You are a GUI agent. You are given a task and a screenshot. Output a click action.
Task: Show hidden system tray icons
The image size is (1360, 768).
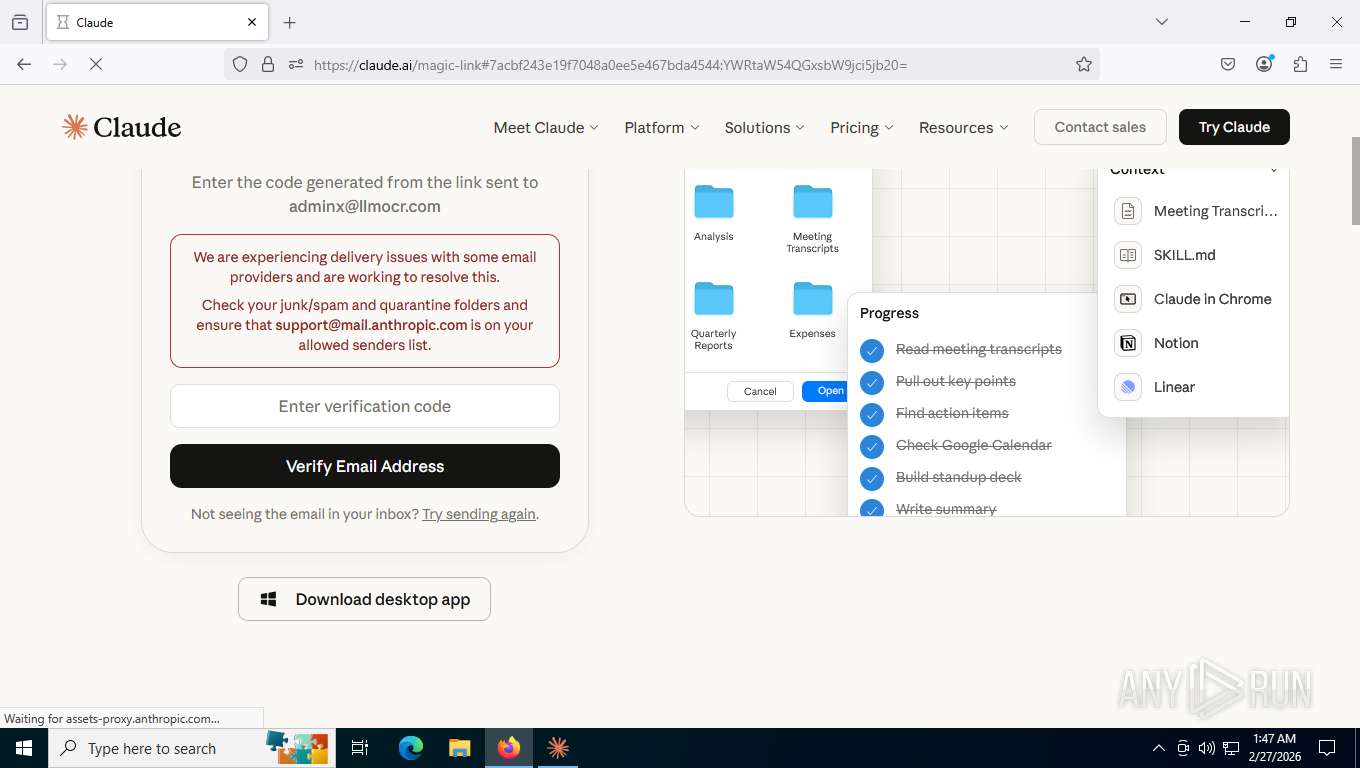[1159, 748]
